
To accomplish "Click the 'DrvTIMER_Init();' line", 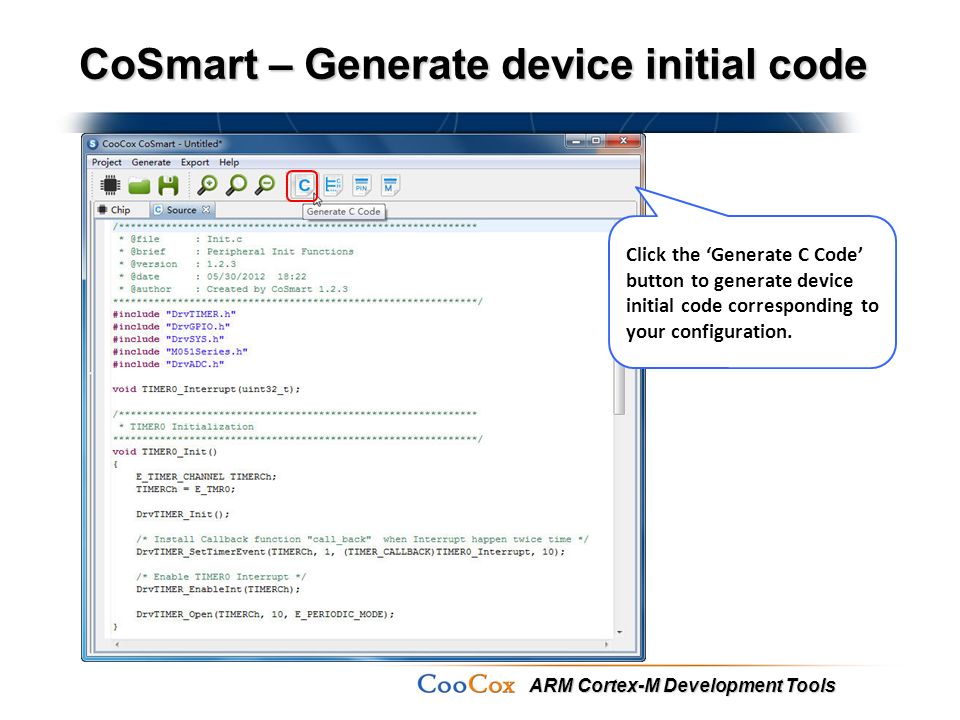I will point(182,514).
